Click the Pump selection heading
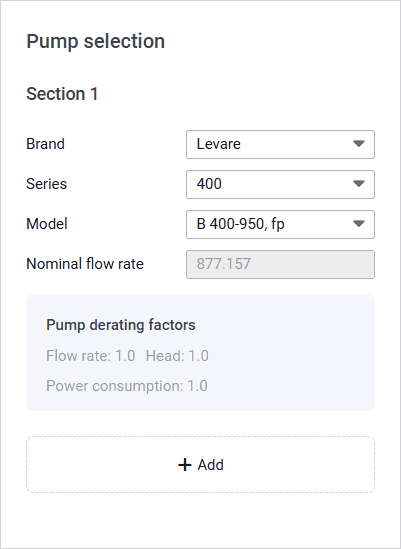 (x=95, y=41)
